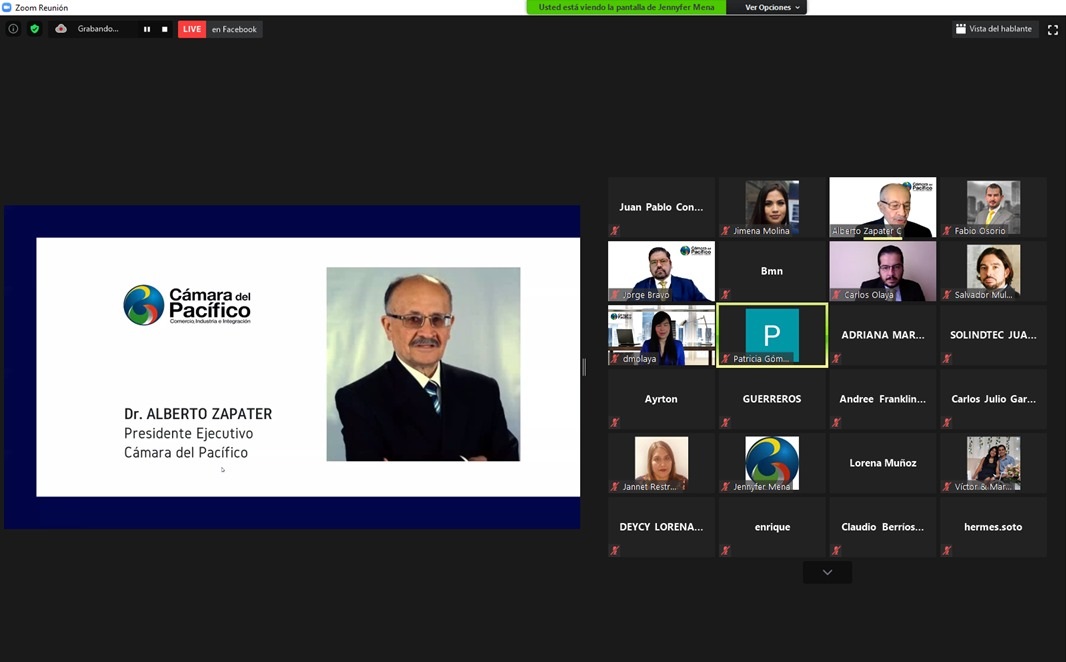Click muted mic icon on Bmn tile

(x=725, y=294)
